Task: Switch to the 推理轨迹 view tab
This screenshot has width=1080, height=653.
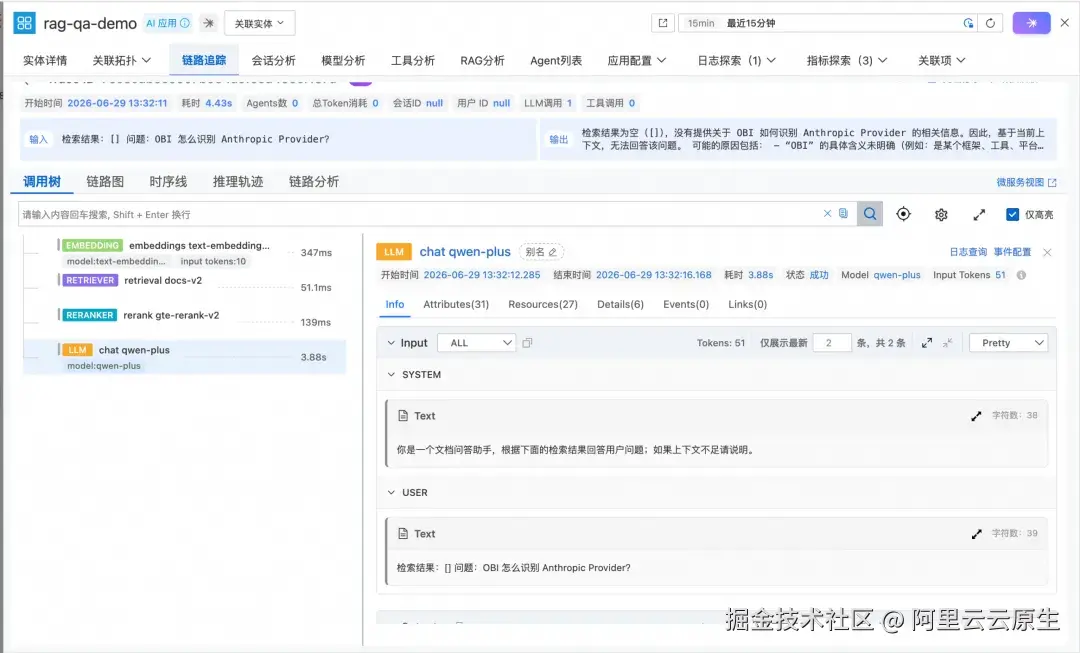Action: coord(238,182)
